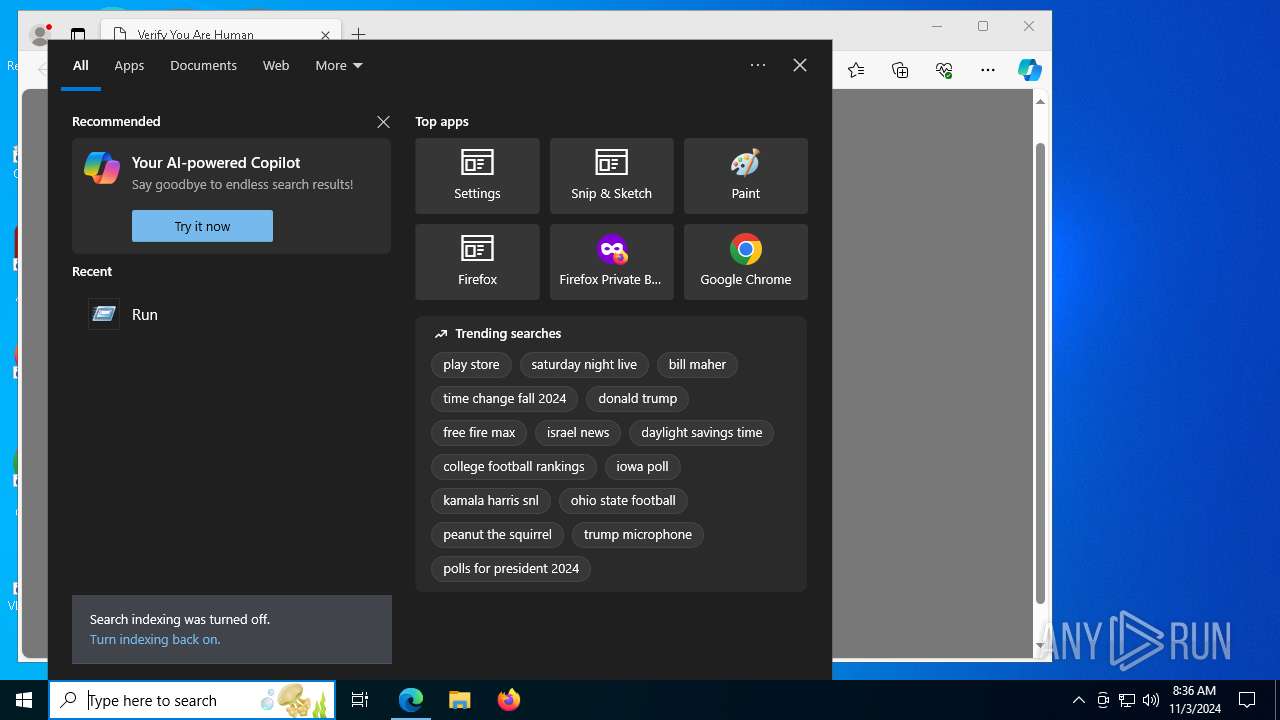The height and width of the screenshot is (720, 1280).
Task: Open Firefox from taskbar
Action: click(x=508, y=700)
